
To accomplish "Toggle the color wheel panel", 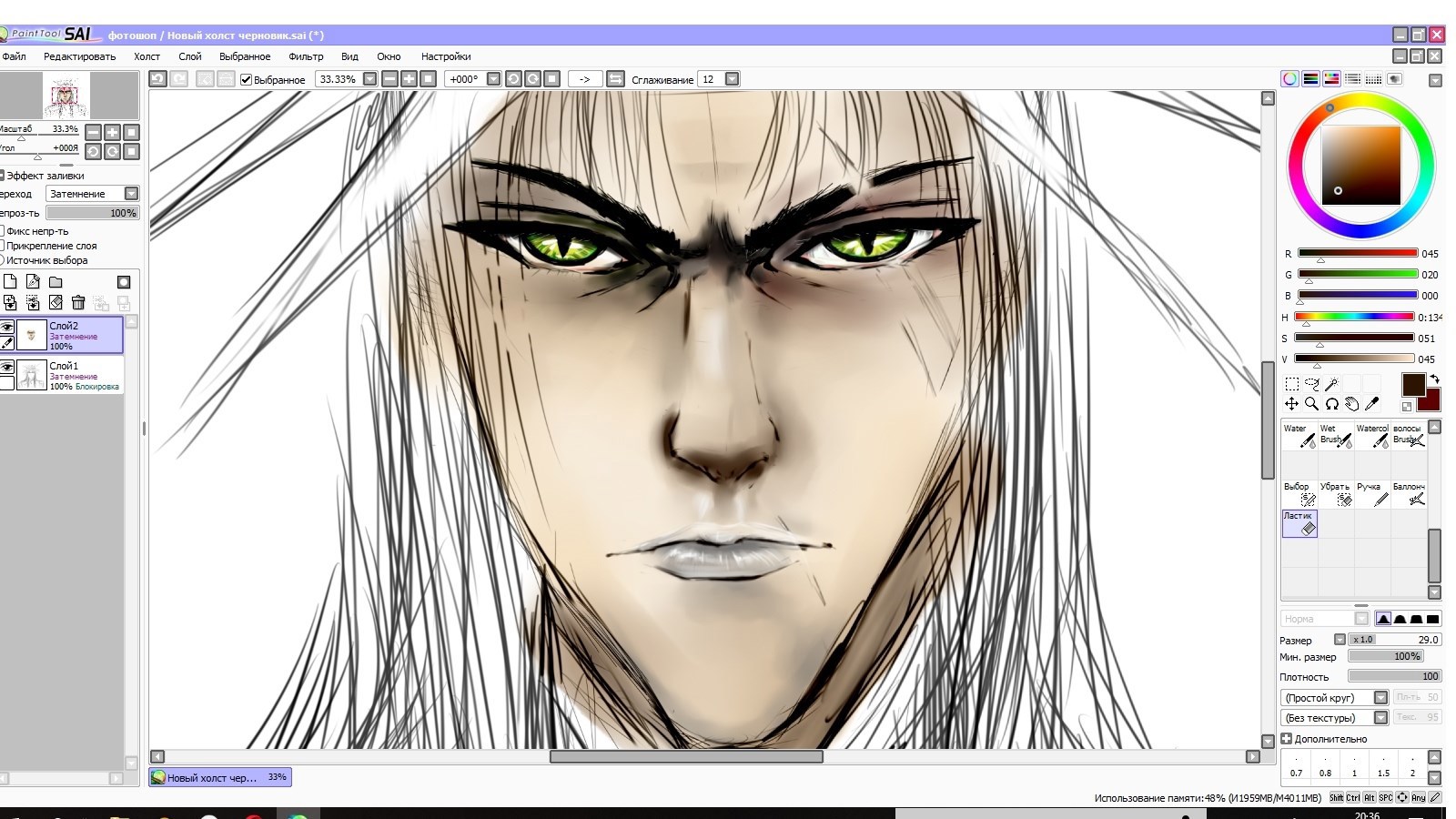I will [x=1289, y=79].
